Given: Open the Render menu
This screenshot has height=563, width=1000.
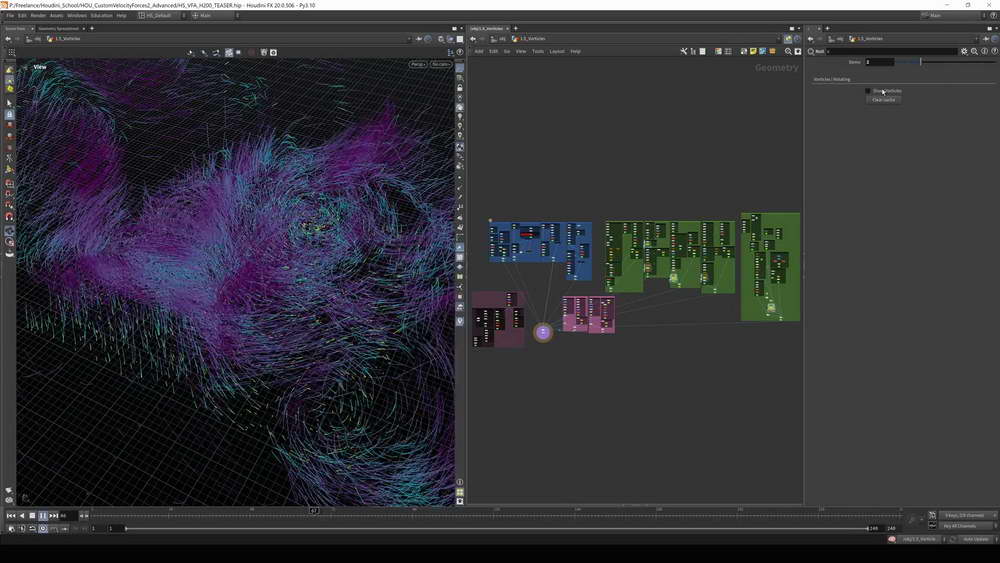Looking at the screenshot, I should [x=38, y=16].
